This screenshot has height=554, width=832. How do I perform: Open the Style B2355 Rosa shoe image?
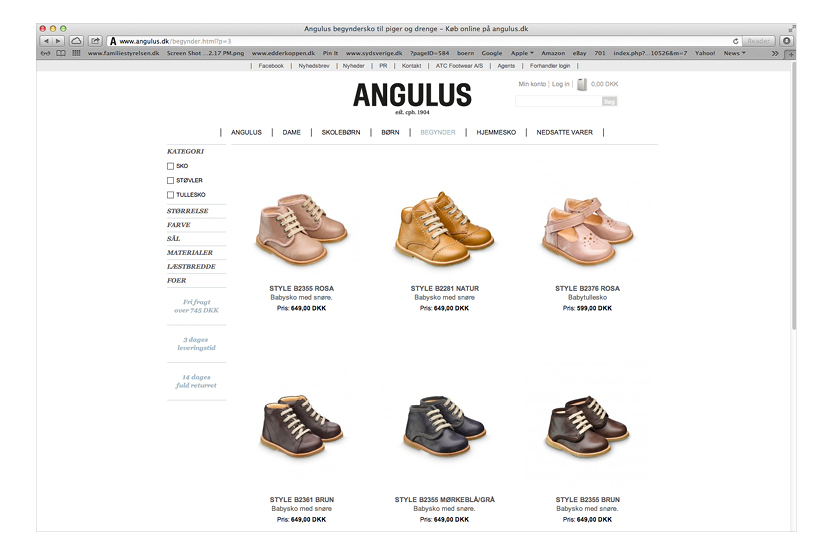point(301,229)
